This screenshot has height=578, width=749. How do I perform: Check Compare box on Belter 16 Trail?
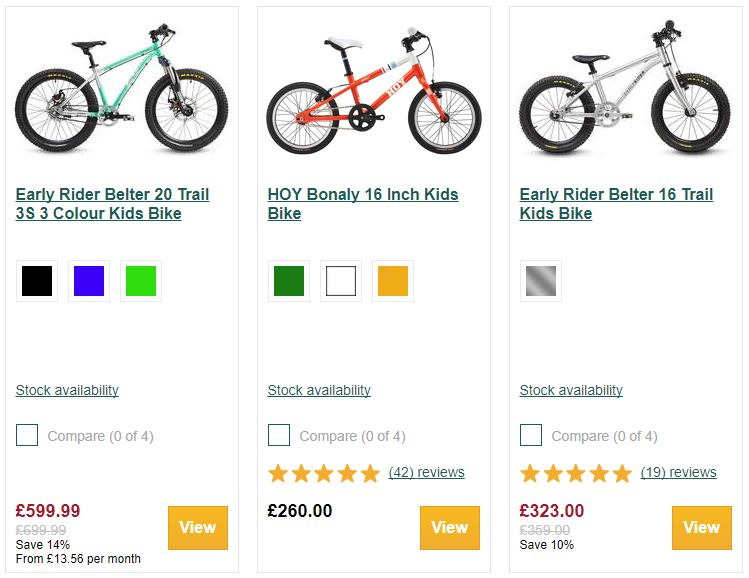531,435
